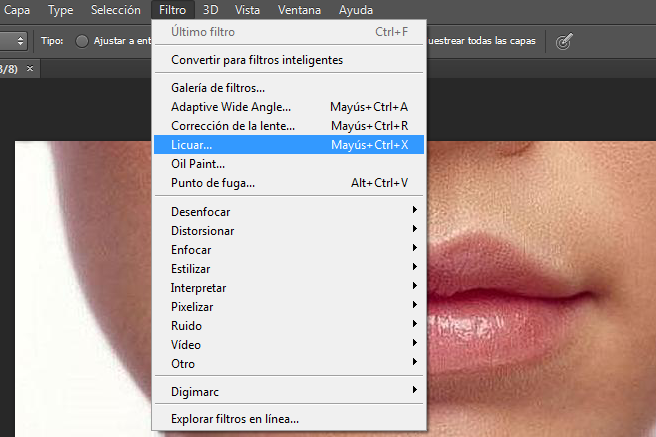Click Explorar filtros en línea
Screen dimensions: 656x437
(235, 419)
